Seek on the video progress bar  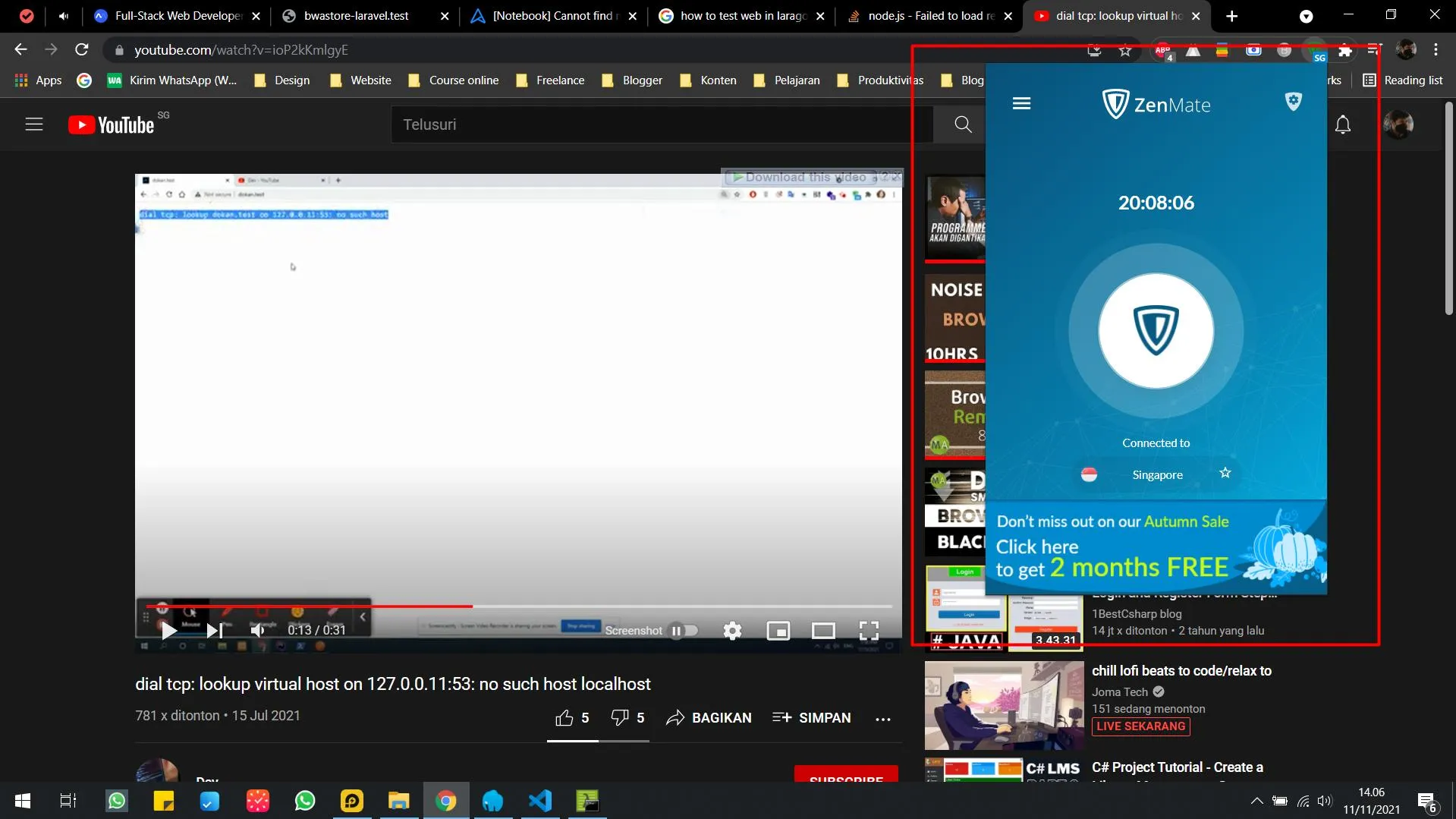point(518,606)
